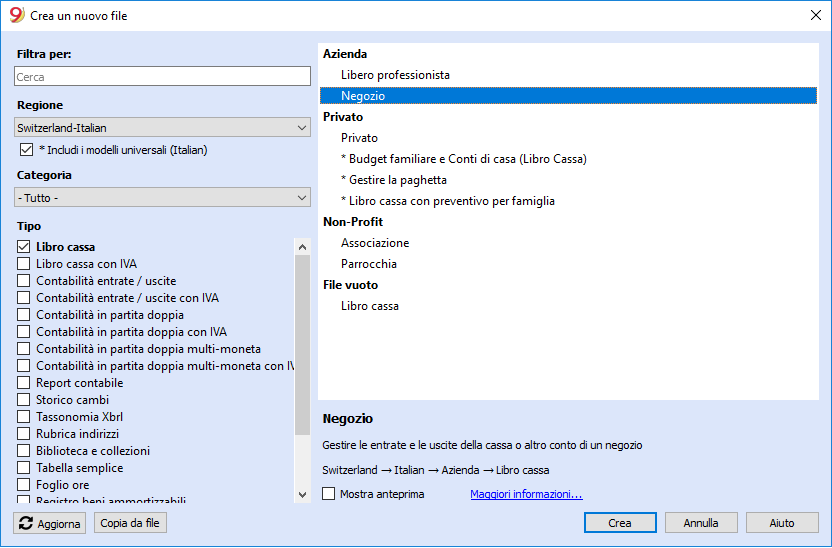Select the Libero professionista template
Viewport: 832px width, 548px height.
[x=395, y=75]
